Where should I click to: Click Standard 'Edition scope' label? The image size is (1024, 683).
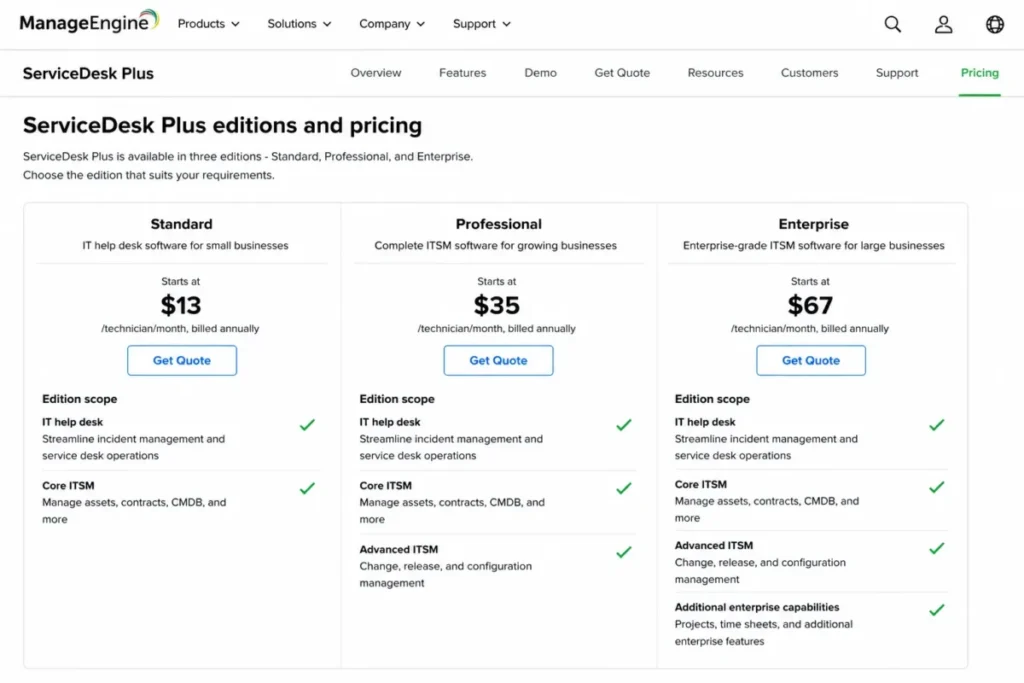(80, 399)
